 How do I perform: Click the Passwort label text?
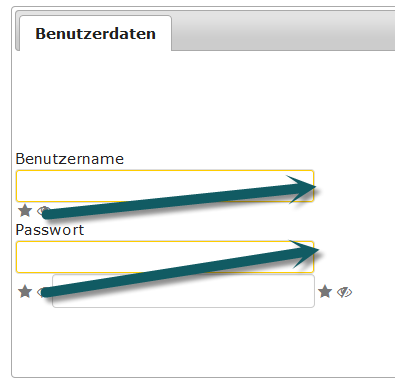click(50, 230)
